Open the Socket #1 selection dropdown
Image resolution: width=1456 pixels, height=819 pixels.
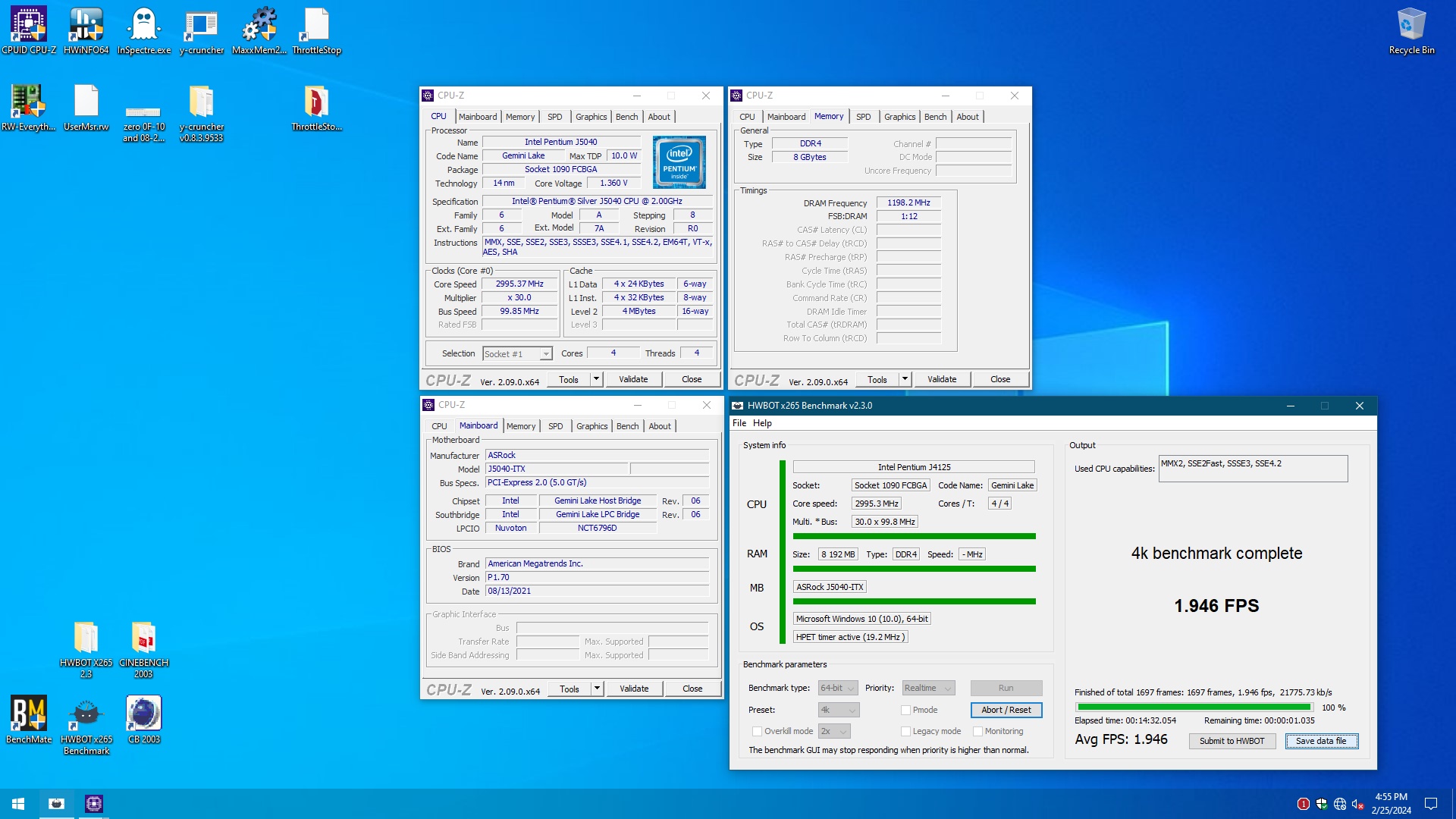coord(517,354)
